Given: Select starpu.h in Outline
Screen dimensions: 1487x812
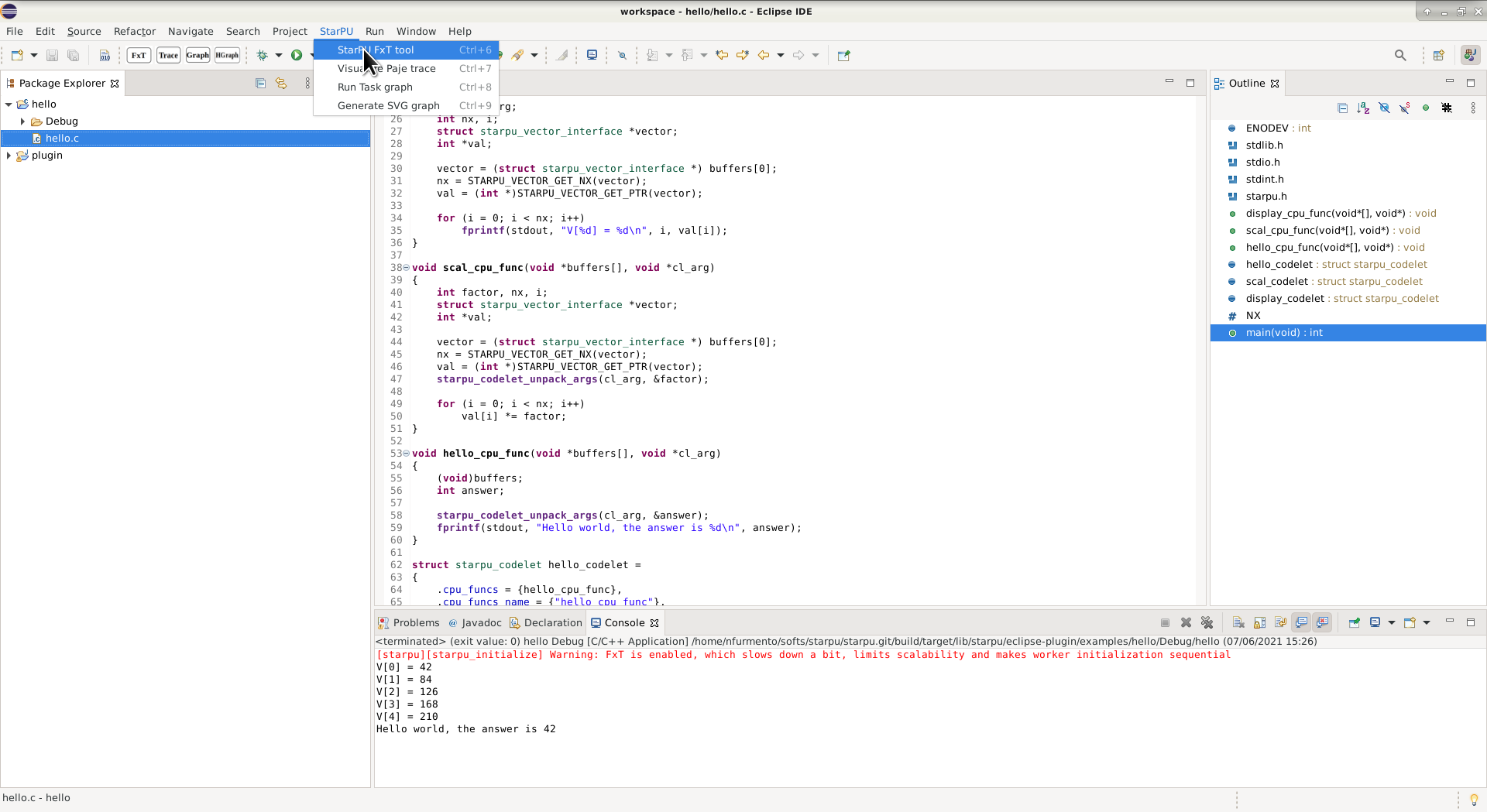Looking at the screenshot, I should (x=1348, y=197).
